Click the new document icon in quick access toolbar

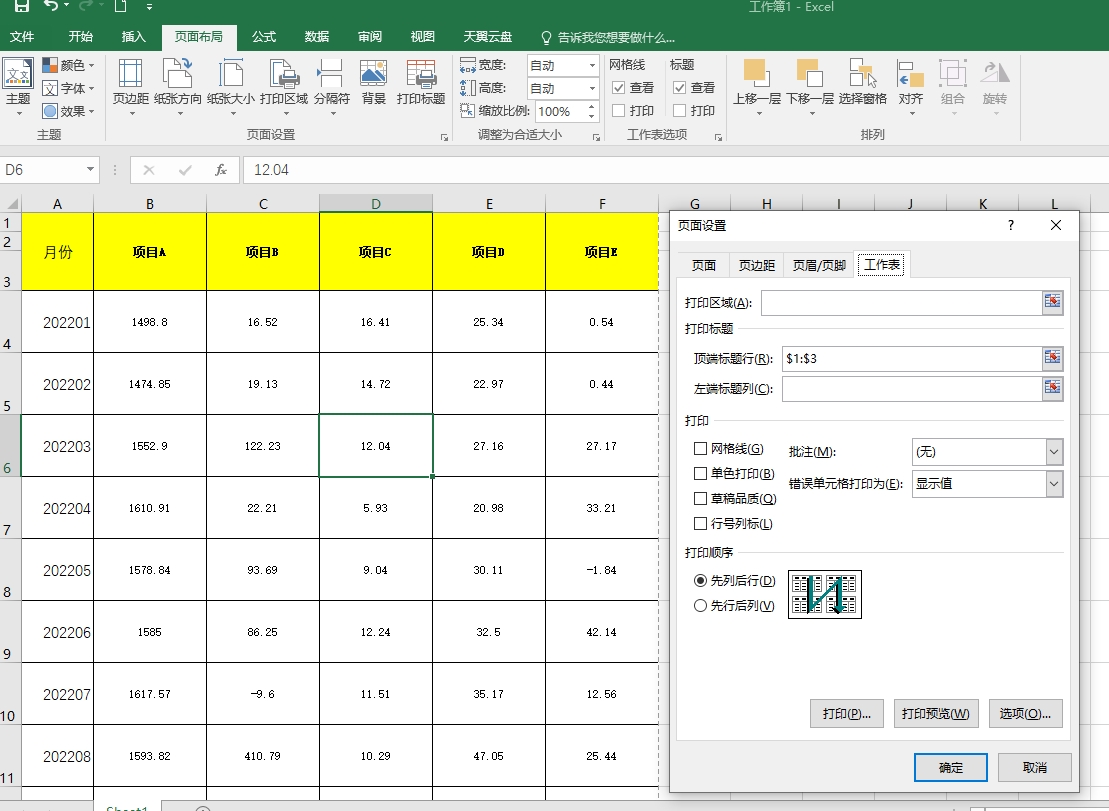tap(120, 6)
